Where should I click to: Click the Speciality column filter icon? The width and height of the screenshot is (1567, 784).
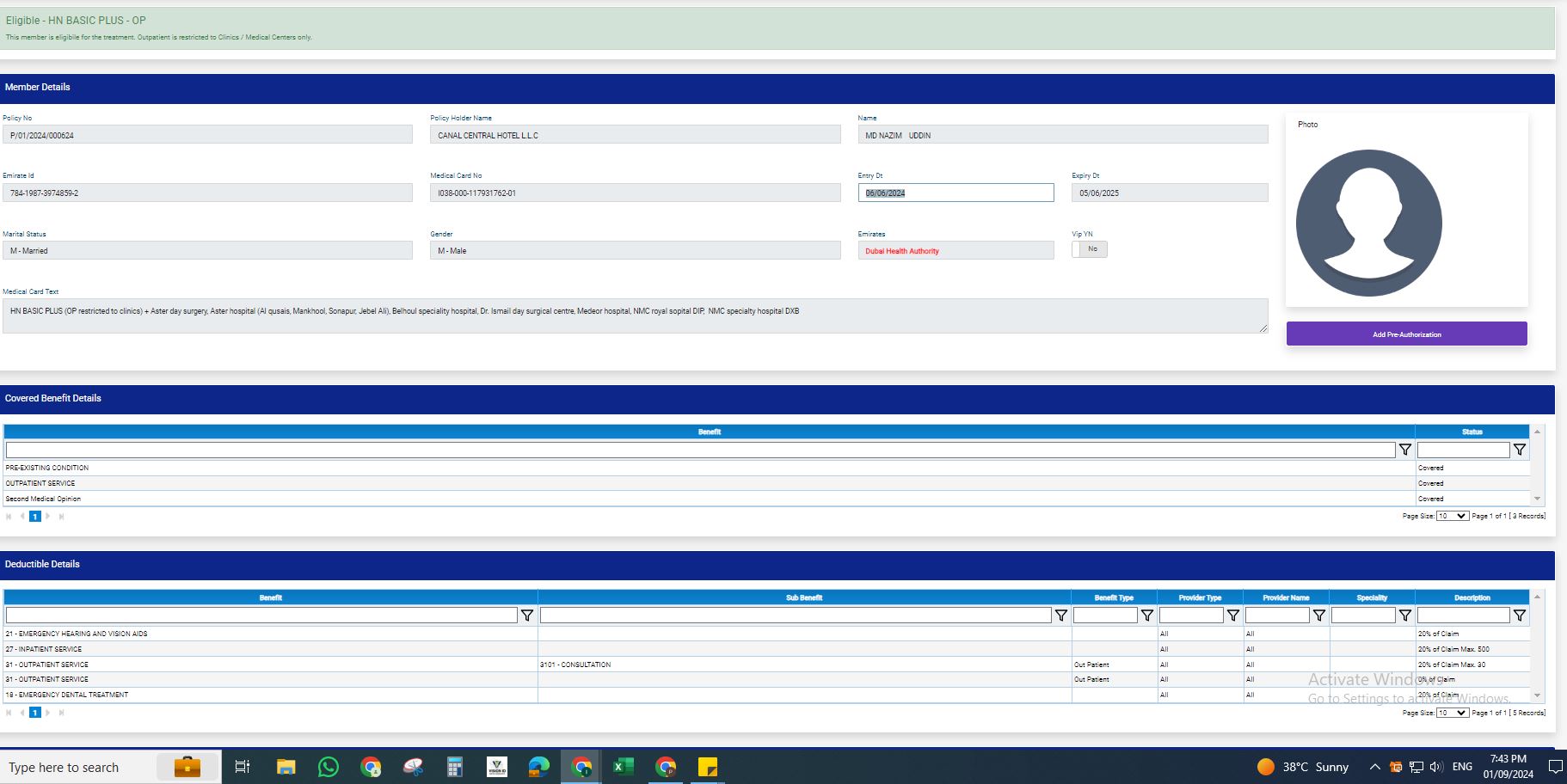1404,616
